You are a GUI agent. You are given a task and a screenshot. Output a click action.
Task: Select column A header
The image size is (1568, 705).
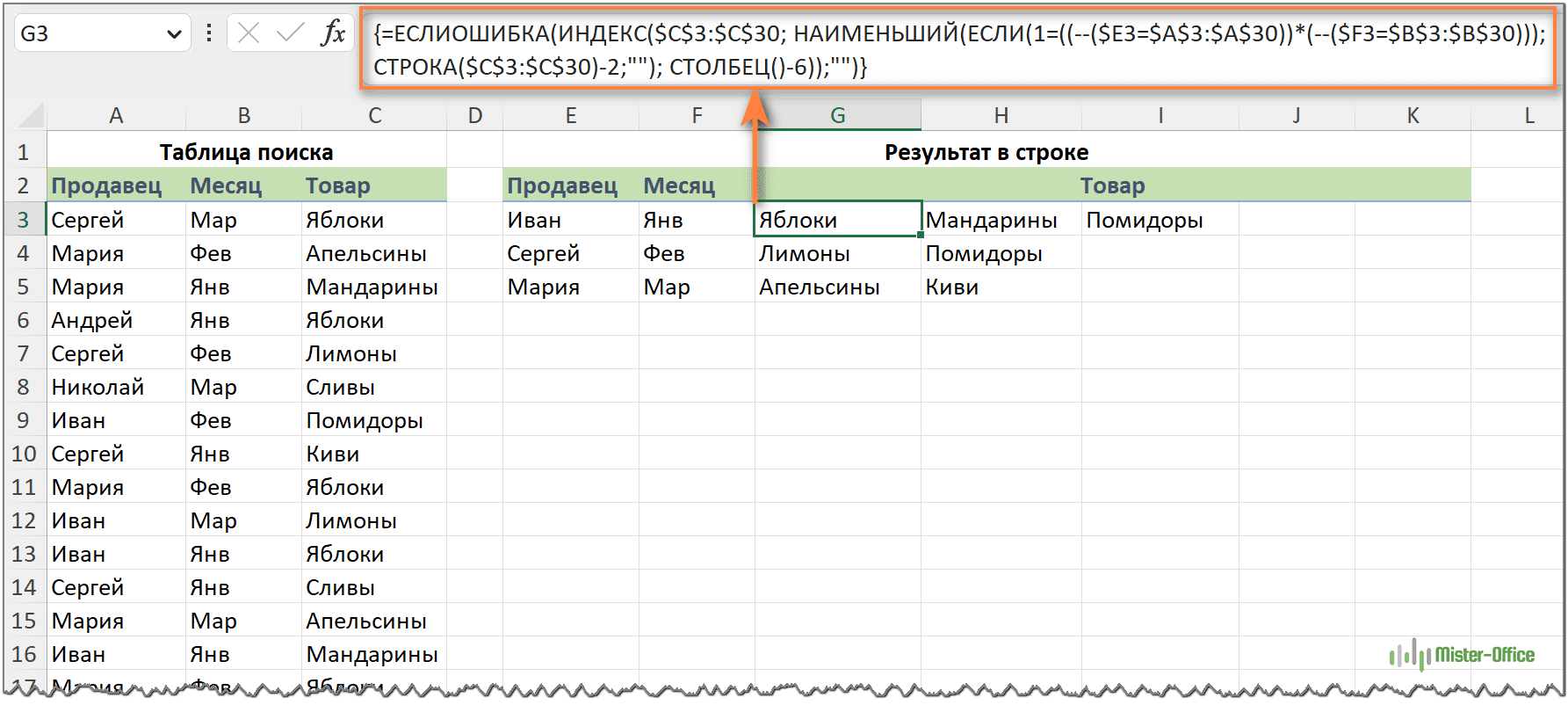coord(116,115)
